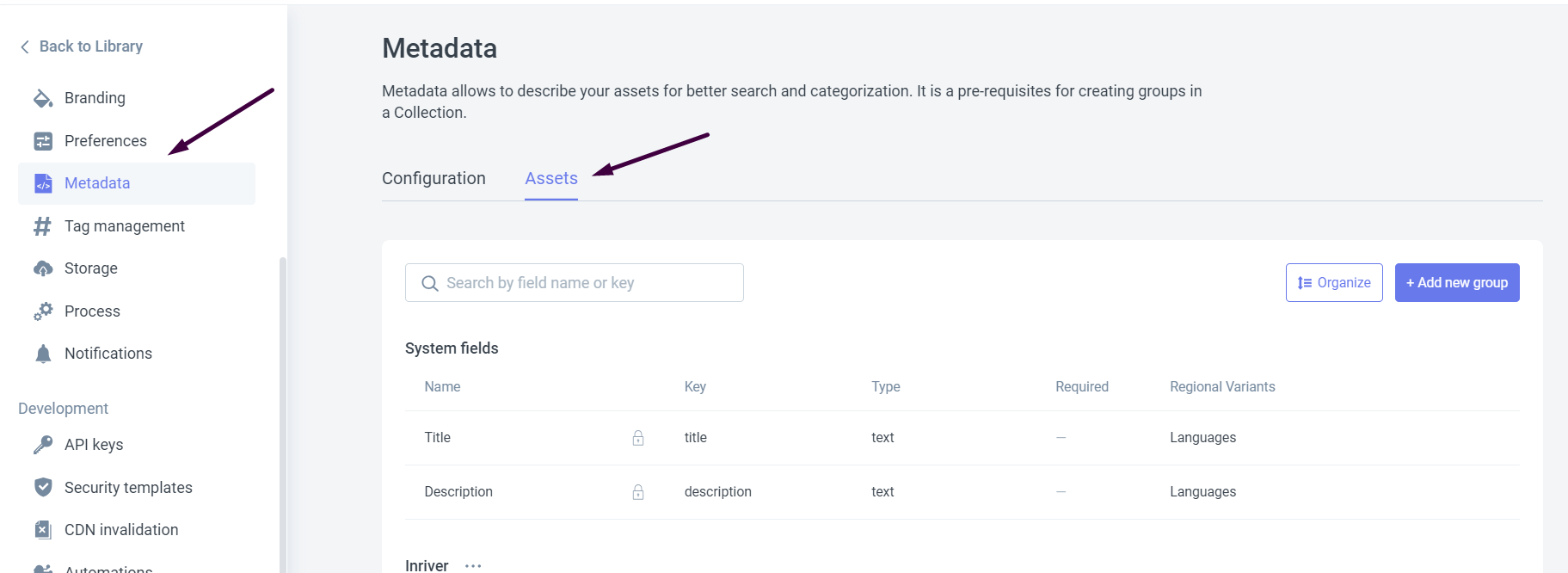
Task: Open the Inriver group ellipsis menu
Action: [x=473, y=565]
